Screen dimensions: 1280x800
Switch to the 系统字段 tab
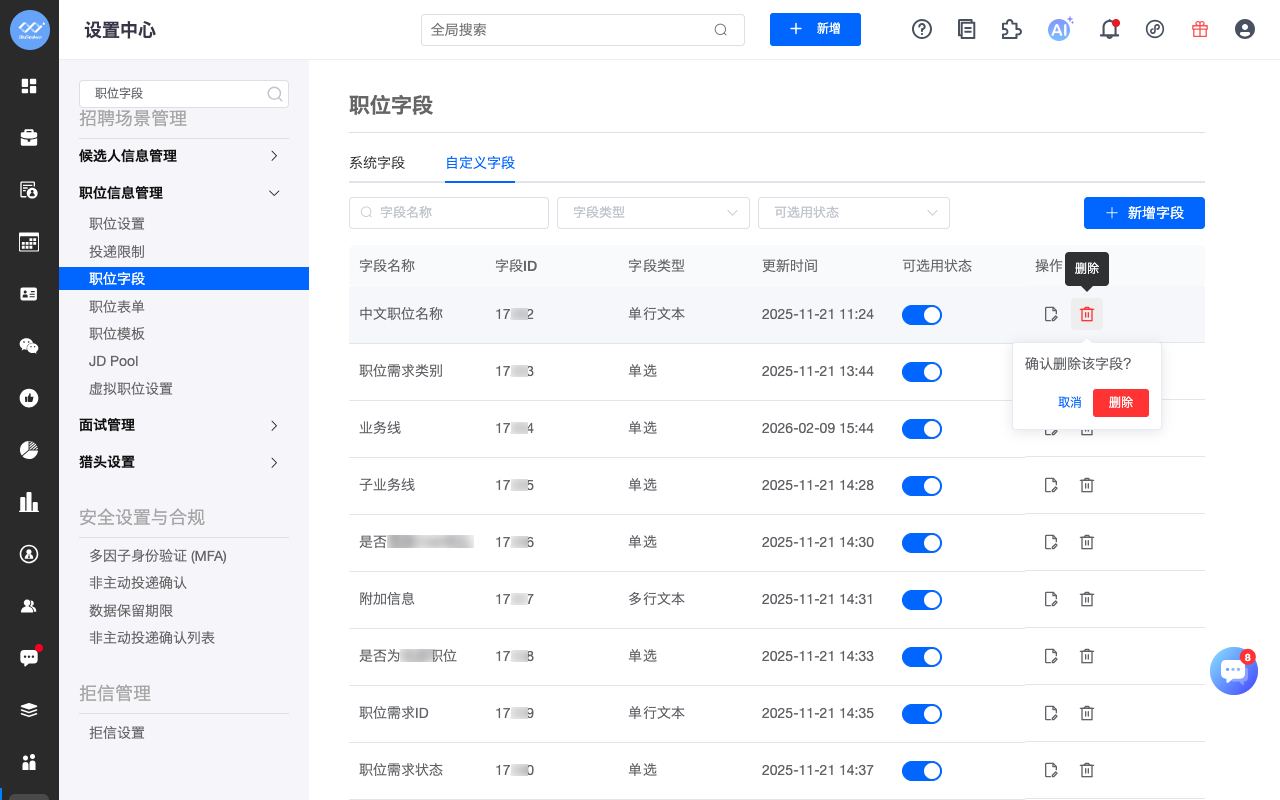point(377,163)
